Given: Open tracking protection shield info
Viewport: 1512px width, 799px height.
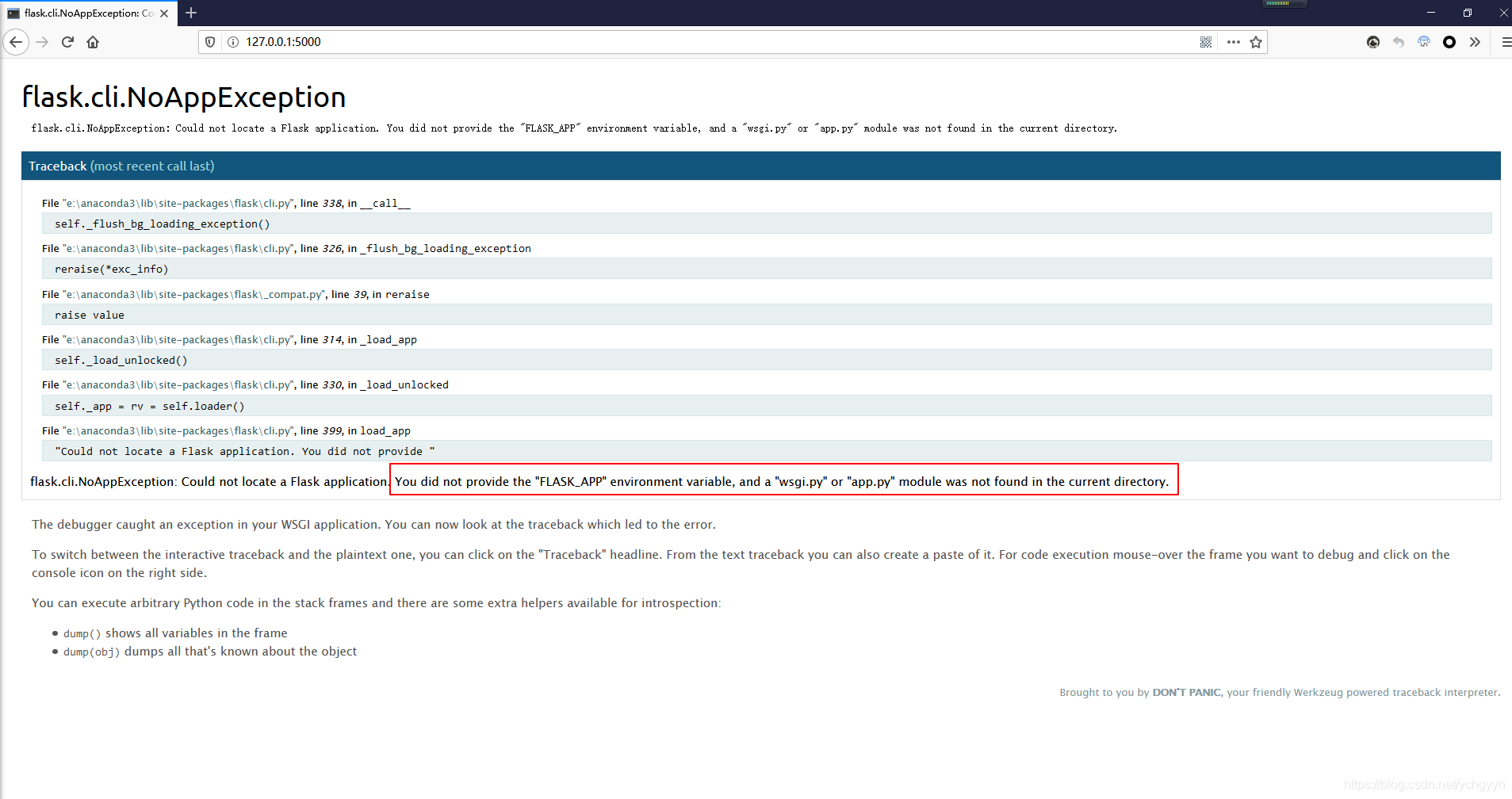Looking at the screenshot, I should (210, 42).
